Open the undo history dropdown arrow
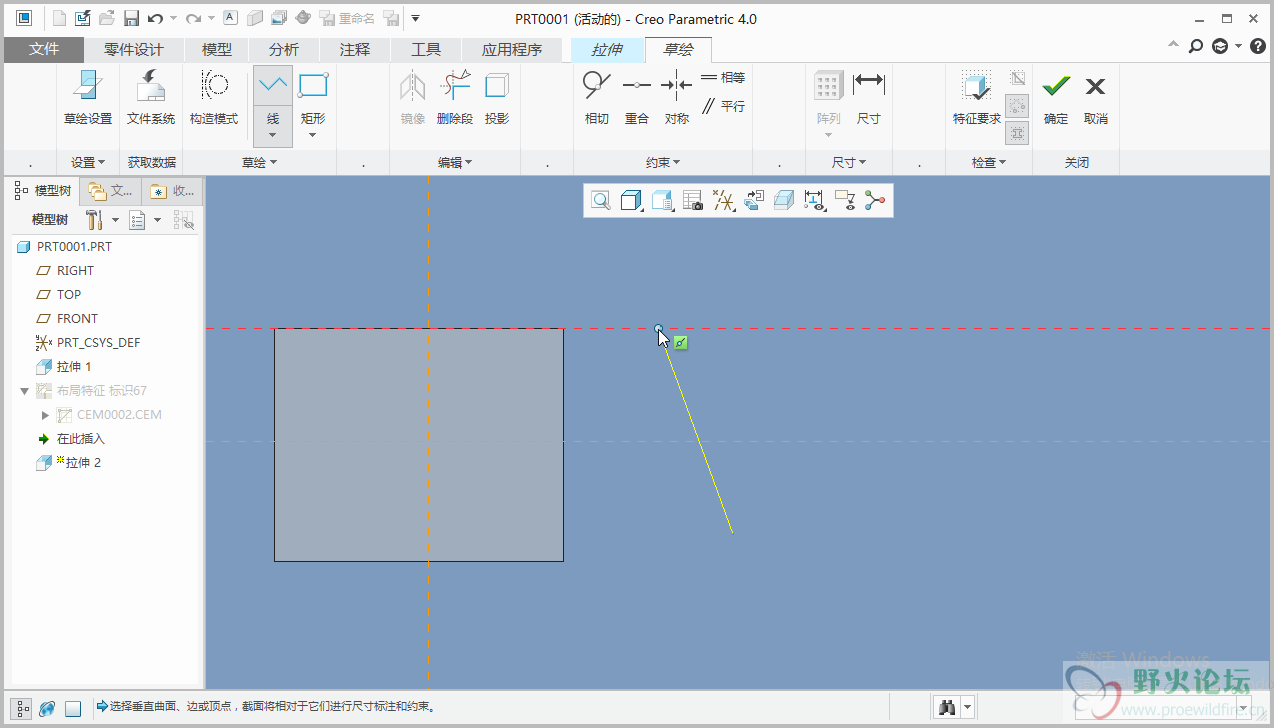The height and width of the screenshot is (728, 1274). coord(172,19)
